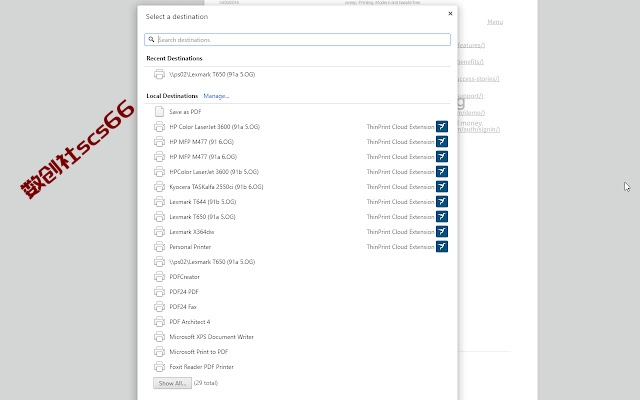Click ThinPrint icon for HP Color LaserJet 3600 (91a)
640x400 pixels.
442,127
